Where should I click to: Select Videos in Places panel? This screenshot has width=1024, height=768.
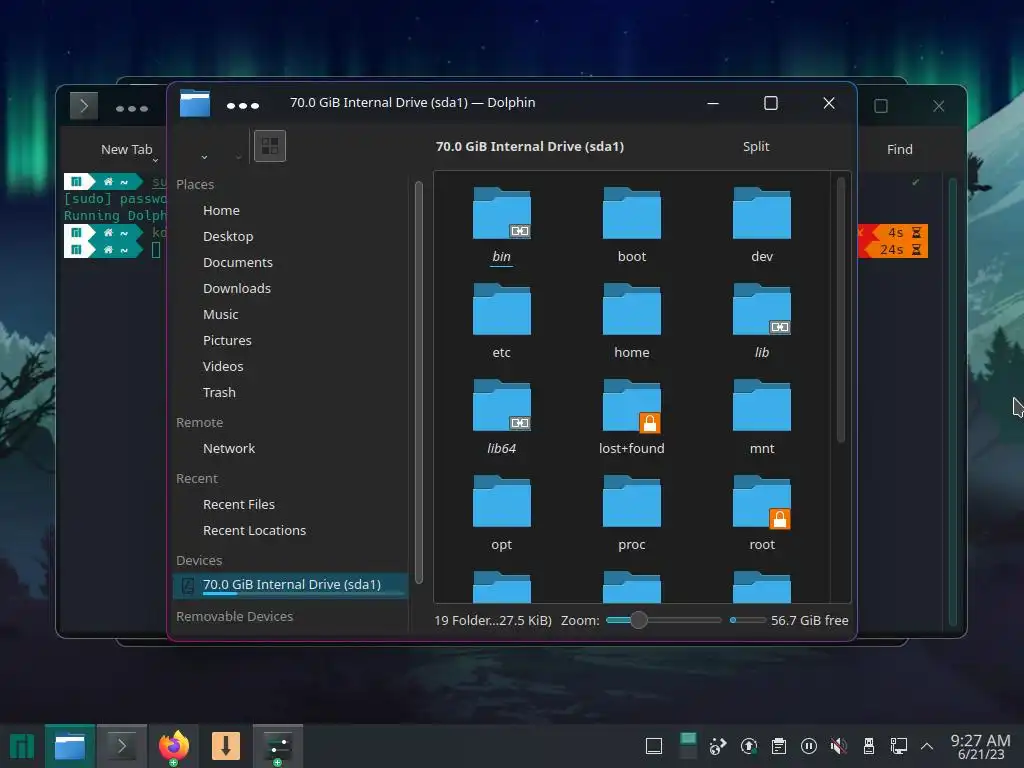point(223,366)
